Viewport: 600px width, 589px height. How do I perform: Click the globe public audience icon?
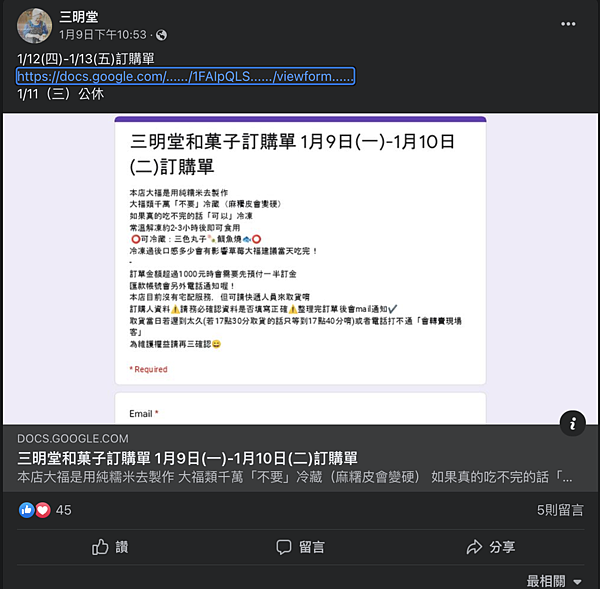pos(161,35)
